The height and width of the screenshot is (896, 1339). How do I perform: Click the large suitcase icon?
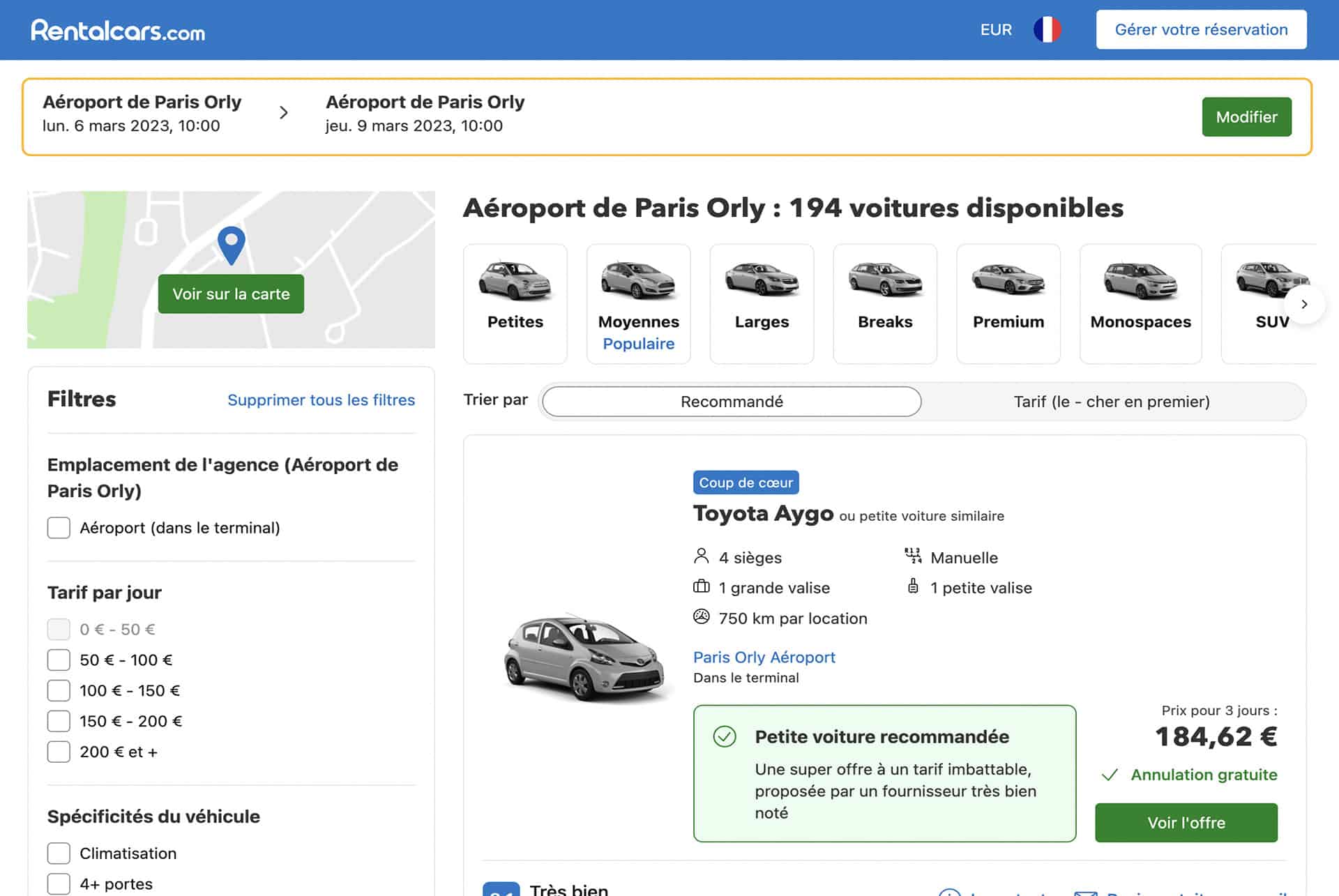pyautogui.click(x=702, y=586)
